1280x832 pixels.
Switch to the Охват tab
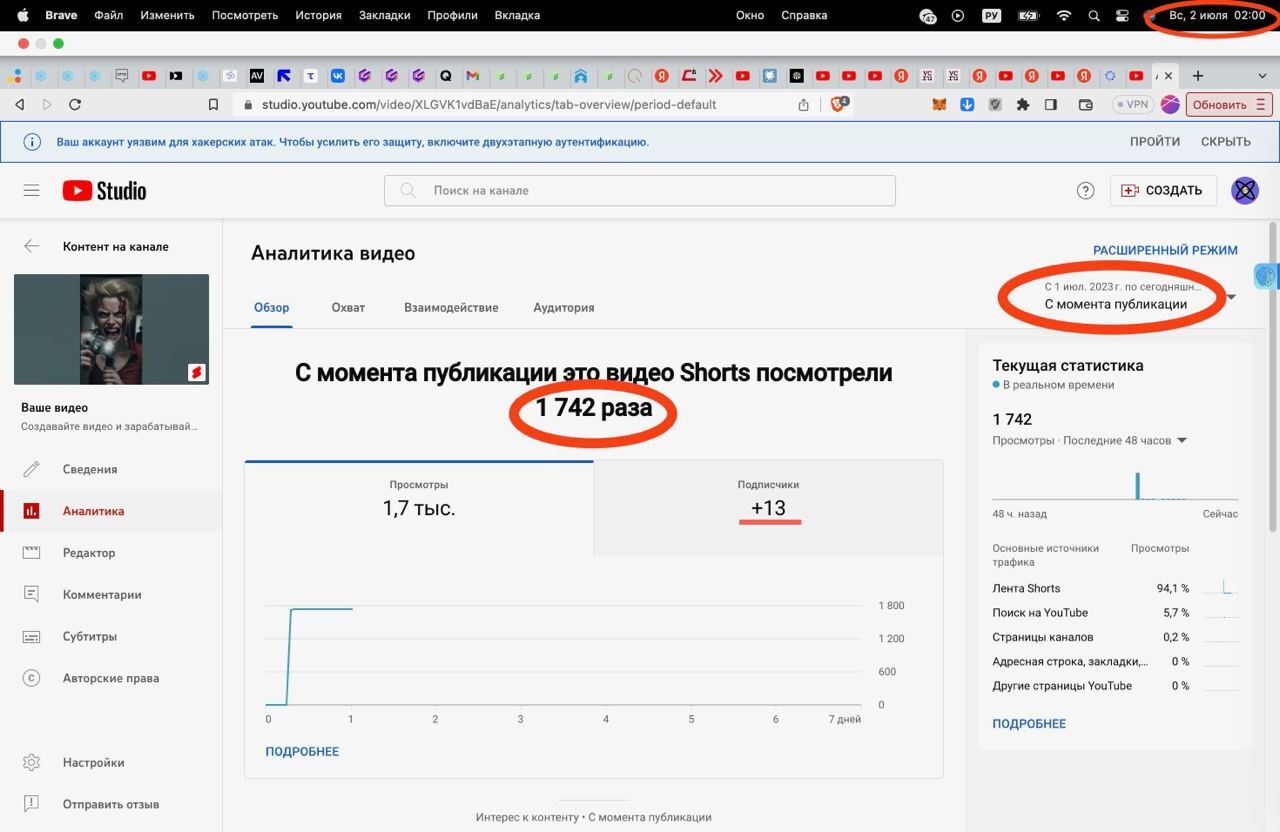[x=348, y=308]
